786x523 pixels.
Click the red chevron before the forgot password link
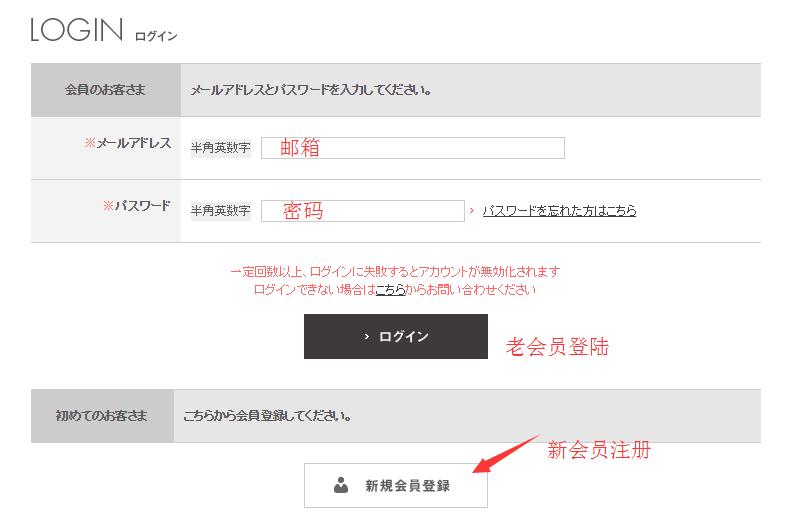point(471,211)
